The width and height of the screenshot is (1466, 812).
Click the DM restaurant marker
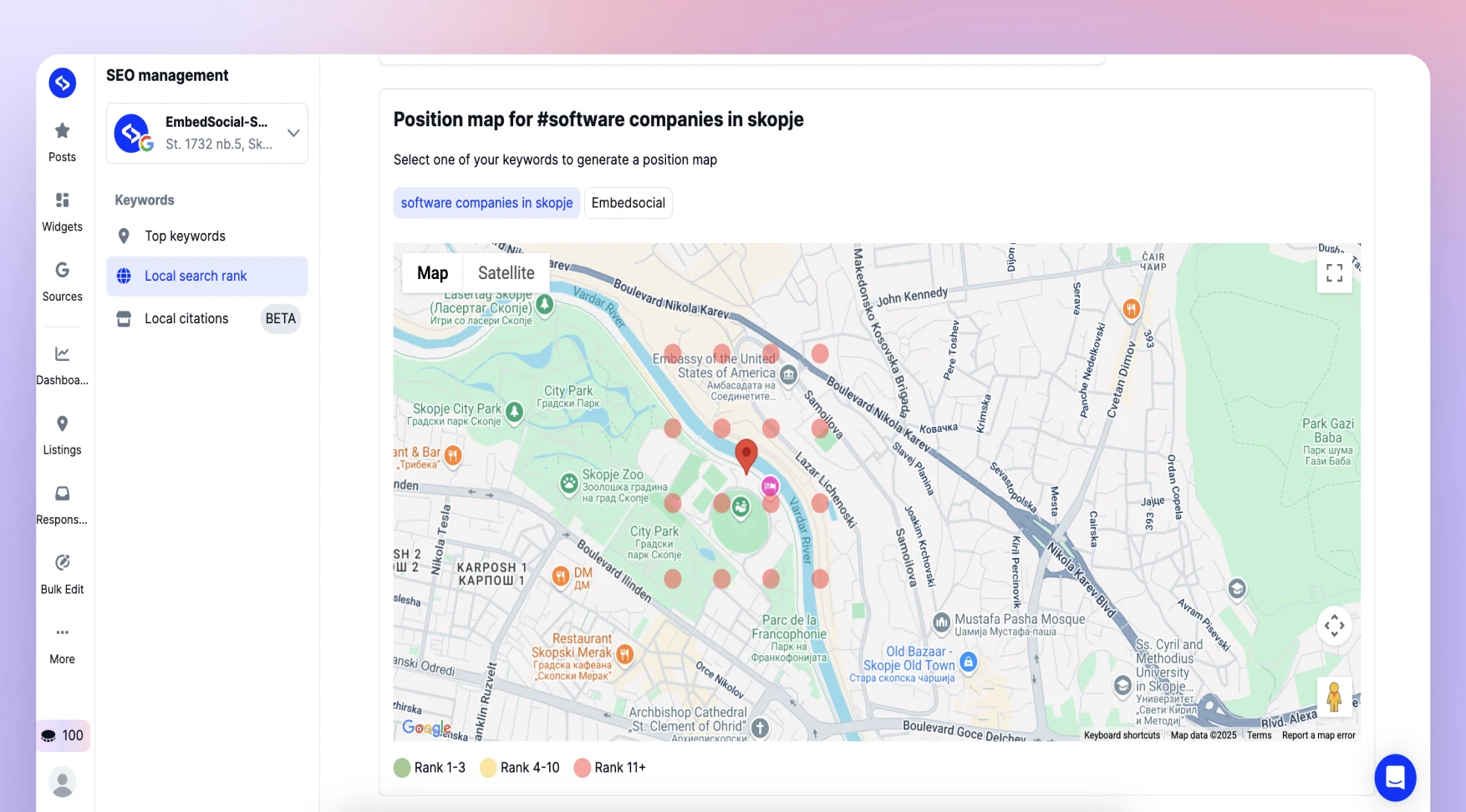click(x=561, y=576)
